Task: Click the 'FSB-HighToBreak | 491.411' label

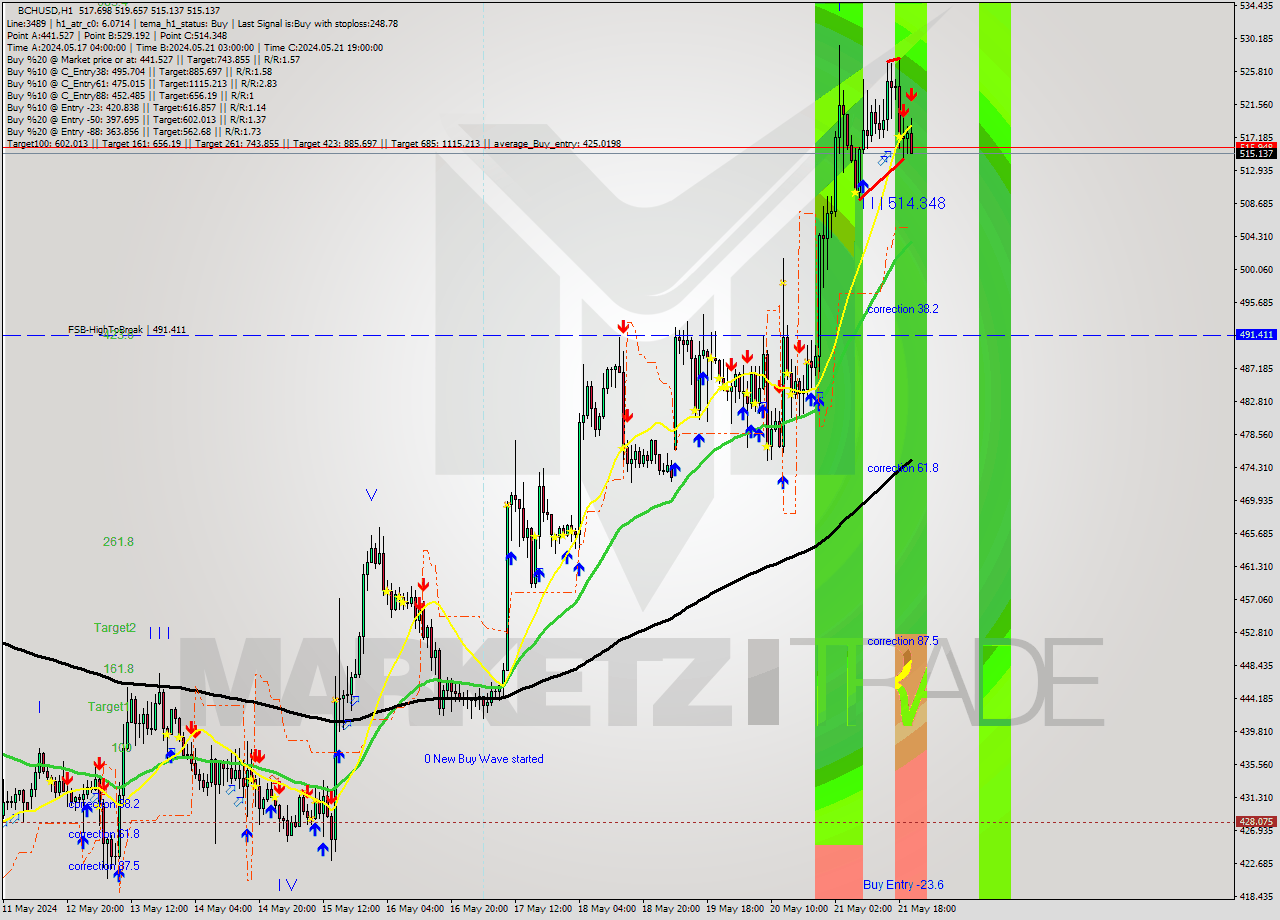Action: tap(127, 329)
